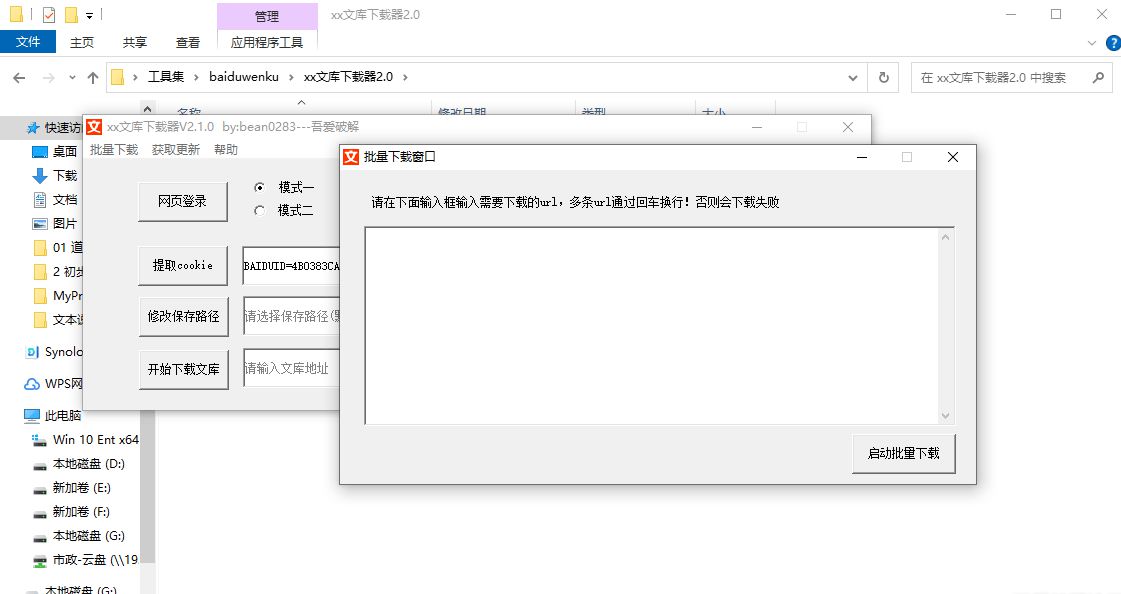Image resolution: width=1121 pixels, height=594 pixels.
Task: Click the 网页登录 button
Action: click(x=183, y=200)
